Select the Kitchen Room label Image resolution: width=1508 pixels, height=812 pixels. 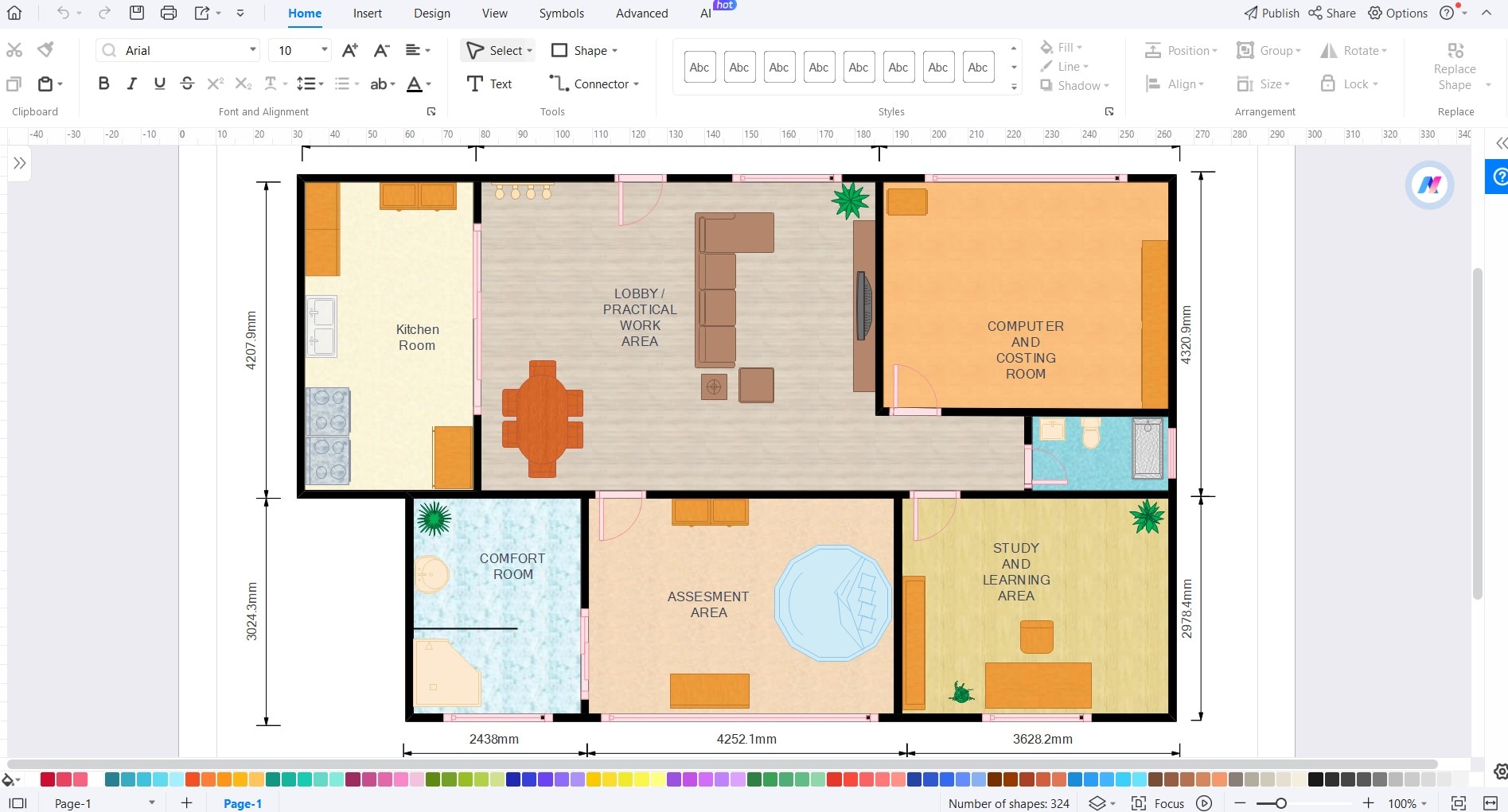[417, 337]
